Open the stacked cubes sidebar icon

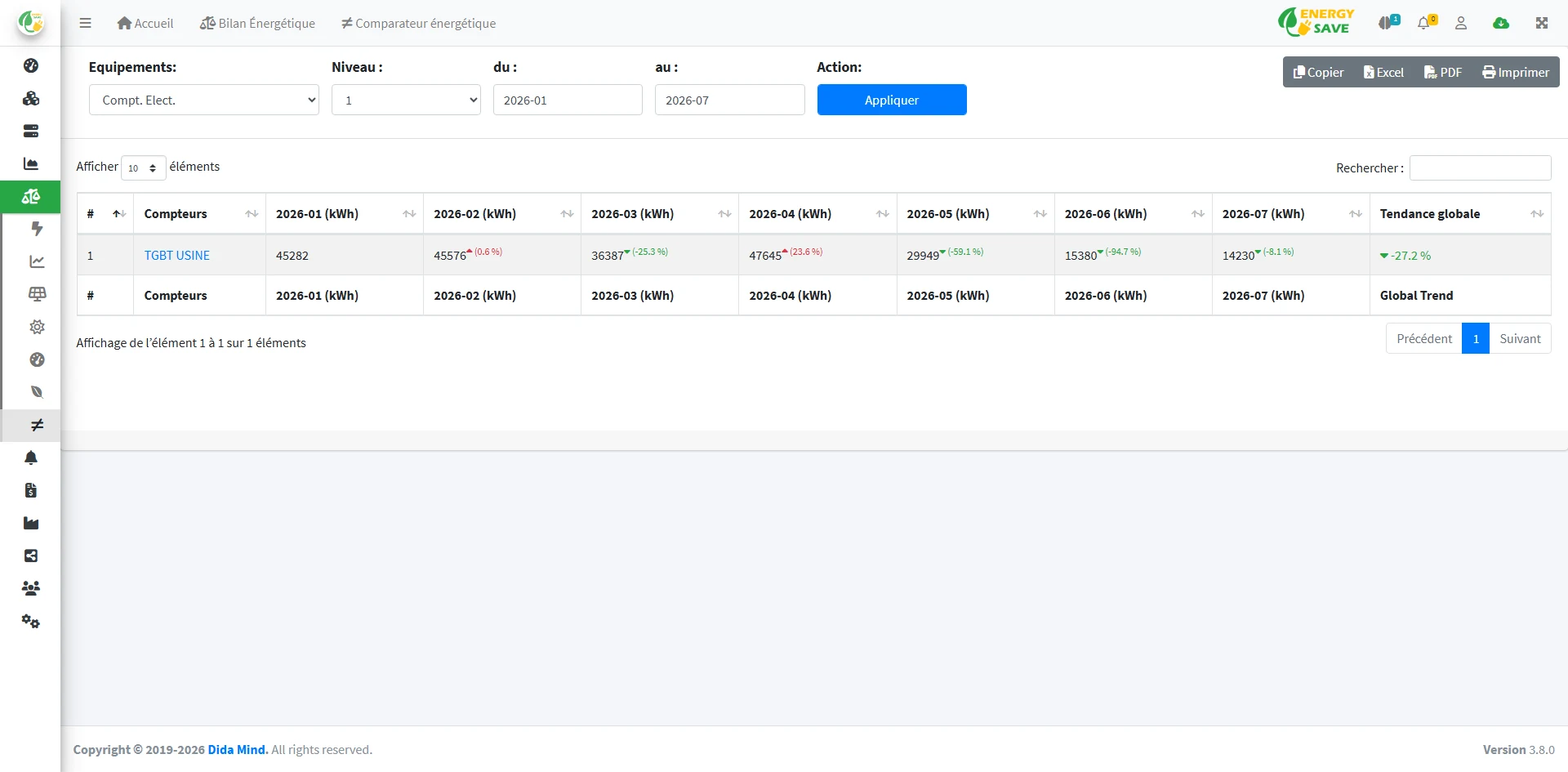(x=31, y=98)
